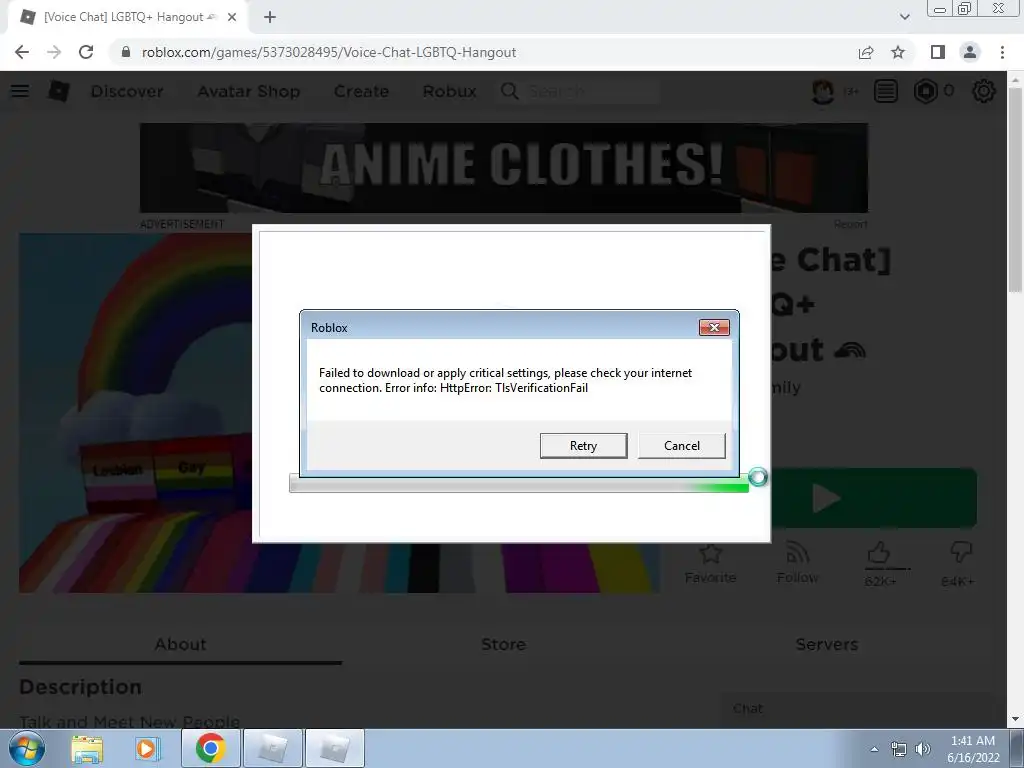Open the network tray icon
The height and width of the screenshot is (768, 1024).
pyautogui.click(x=899, y=749)
